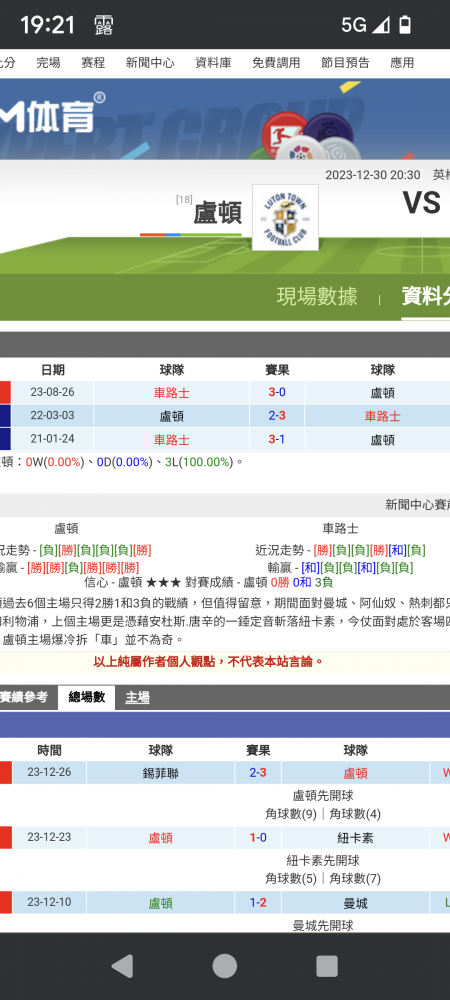Select the 0W(0.00%) win statistic
This screenshot has height=1000, width=450.
55,462
